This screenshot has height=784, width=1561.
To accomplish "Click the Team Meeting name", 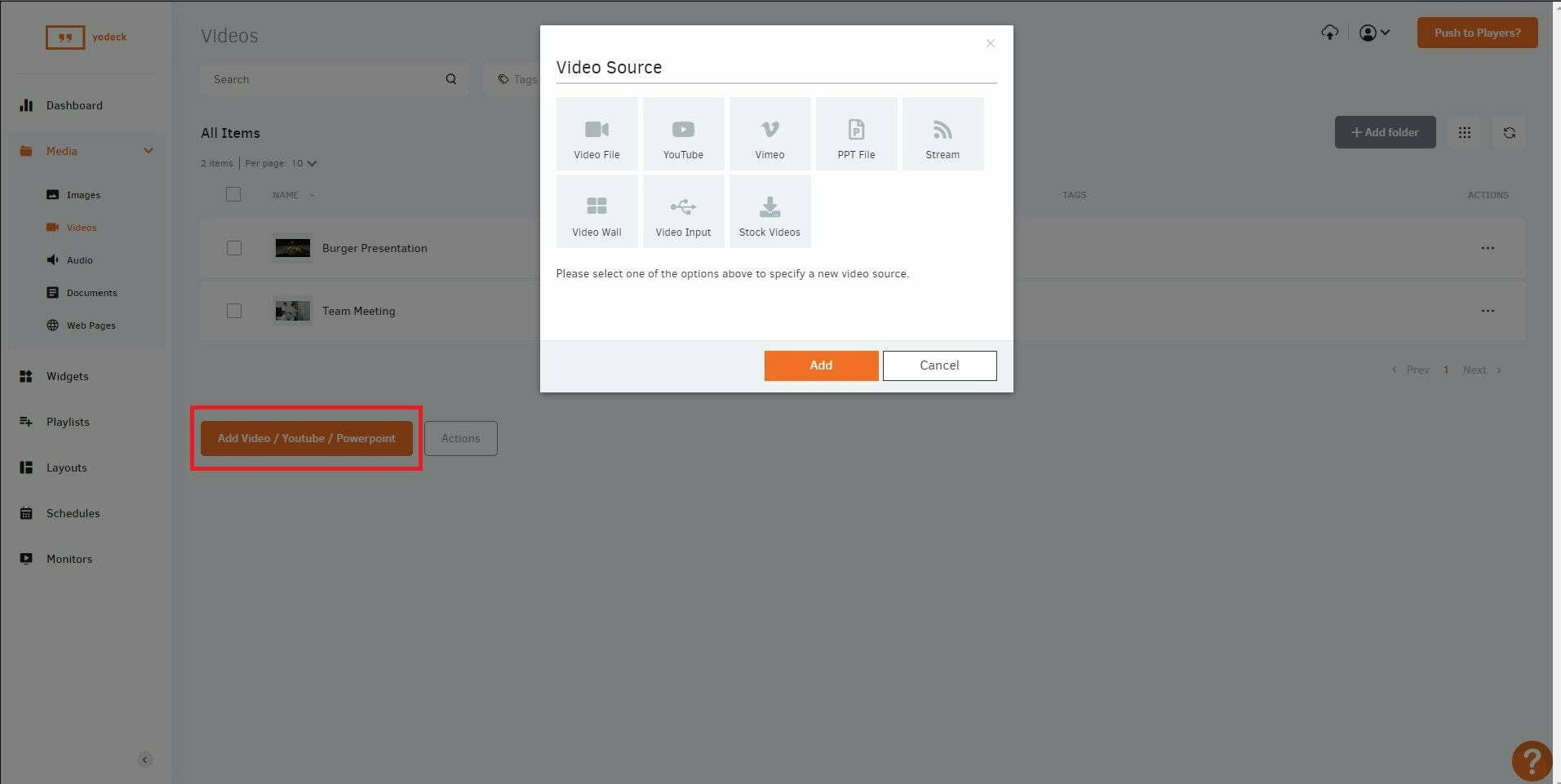I will (358, 311).
